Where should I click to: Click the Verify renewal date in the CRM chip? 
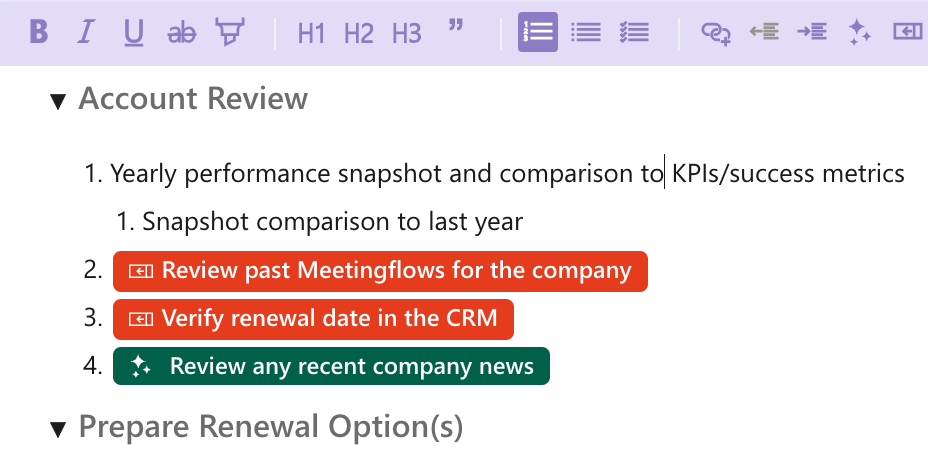[313, 319]
